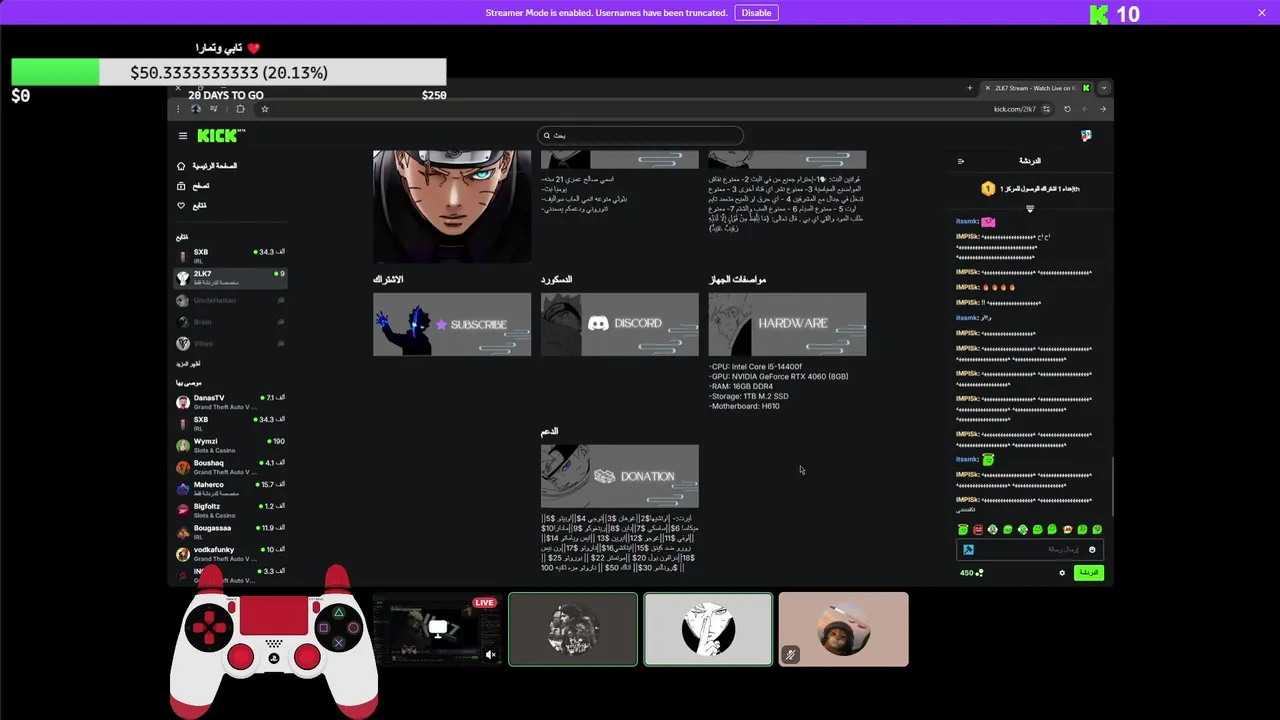Click the browser forward arrow

1103,109
